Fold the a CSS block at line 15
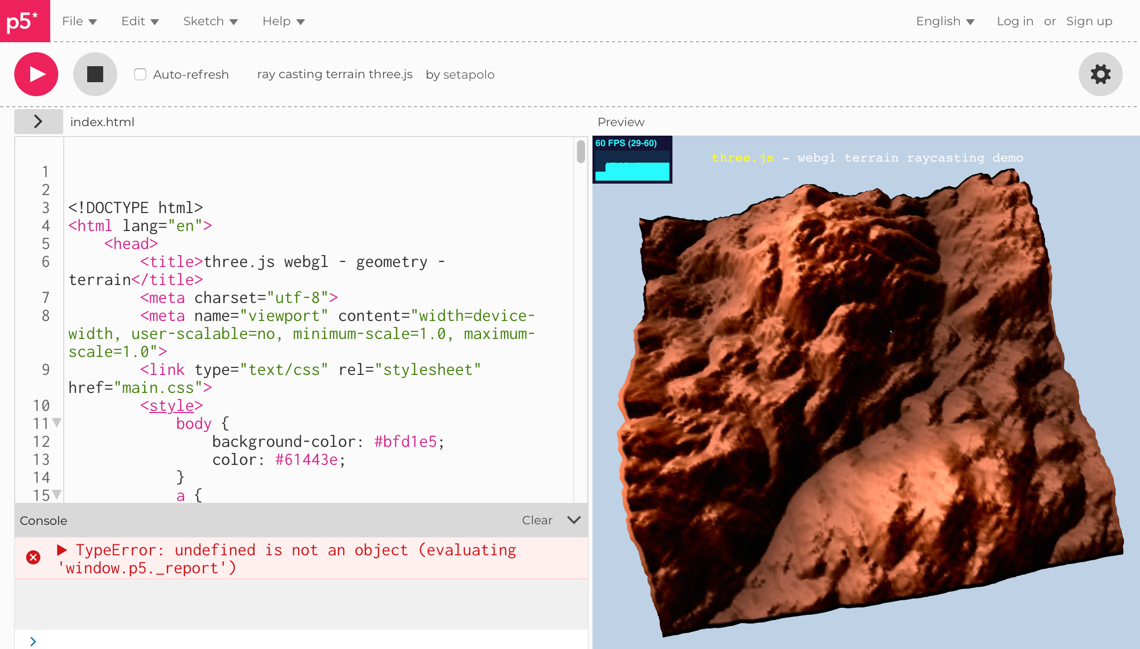This screenshot has height=649, width=1140. [57, 495]
